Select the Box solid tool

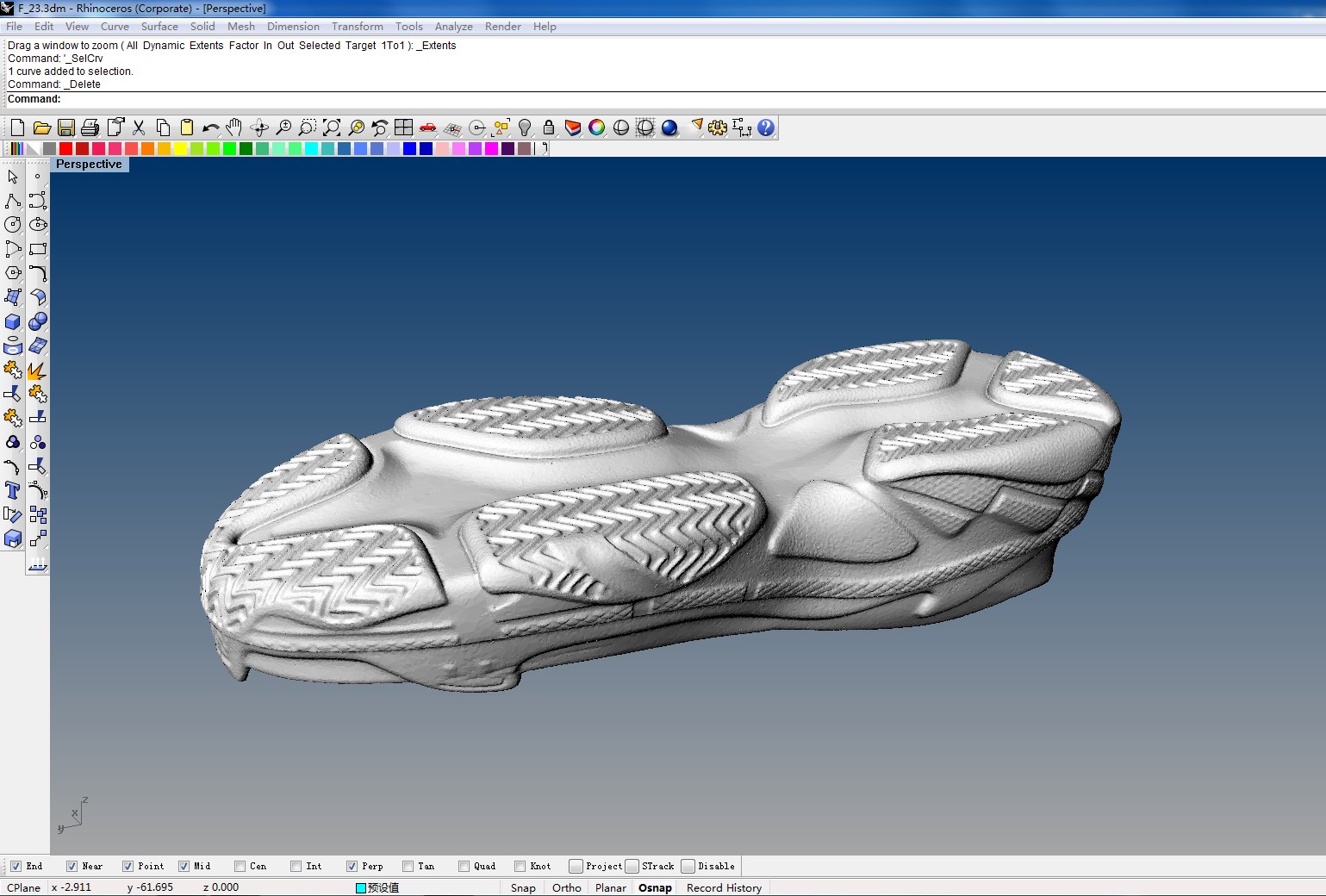[13, 322]
